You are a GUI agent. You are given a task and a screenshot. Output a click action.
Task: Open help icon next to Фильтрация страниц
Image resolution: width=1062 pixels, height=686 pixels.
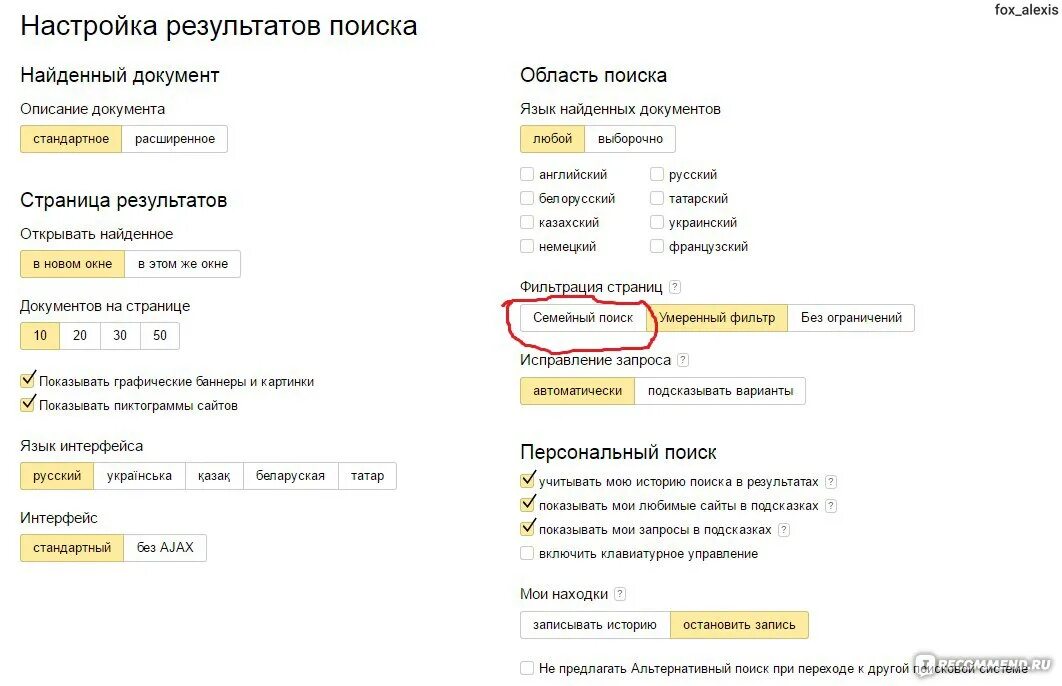pos(675,287)
